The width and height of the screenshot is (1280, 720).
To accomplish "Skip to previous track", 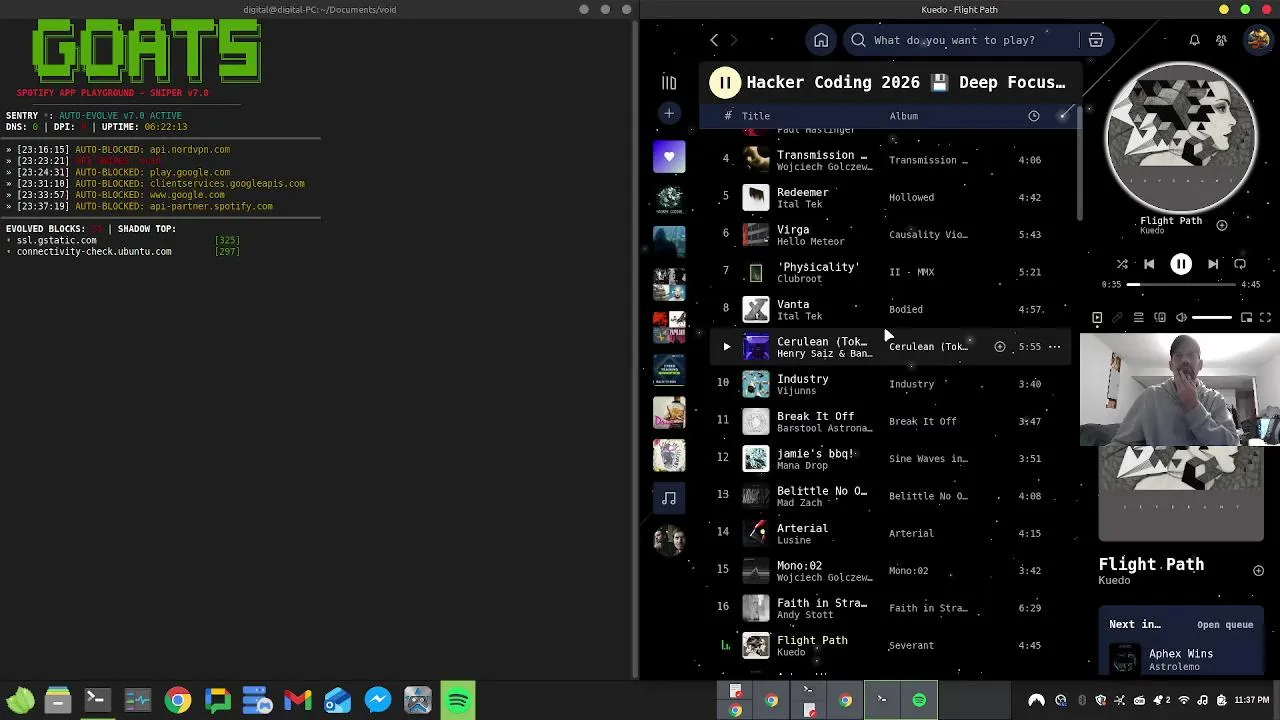I will pyautogui.click(x=1149, y=264).
